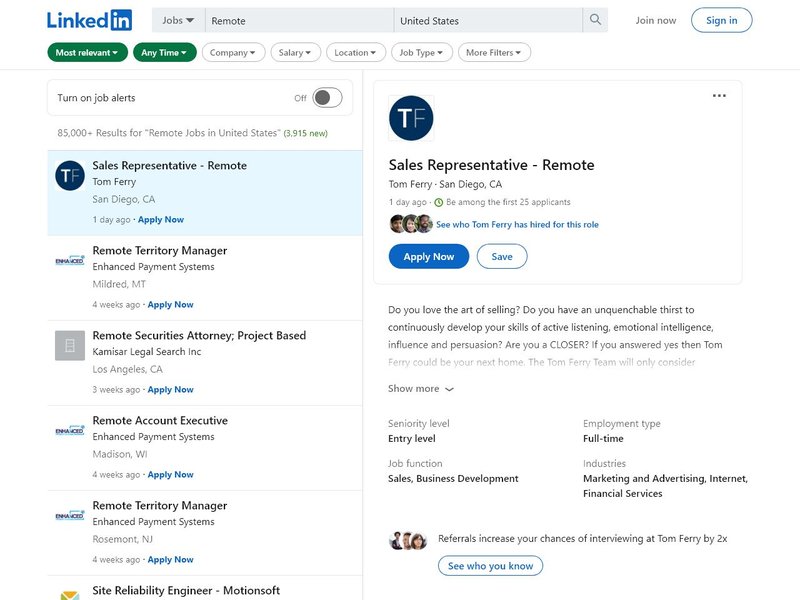800x600 pixels.
Task: Click See who you know button
Action: point(490,565)
